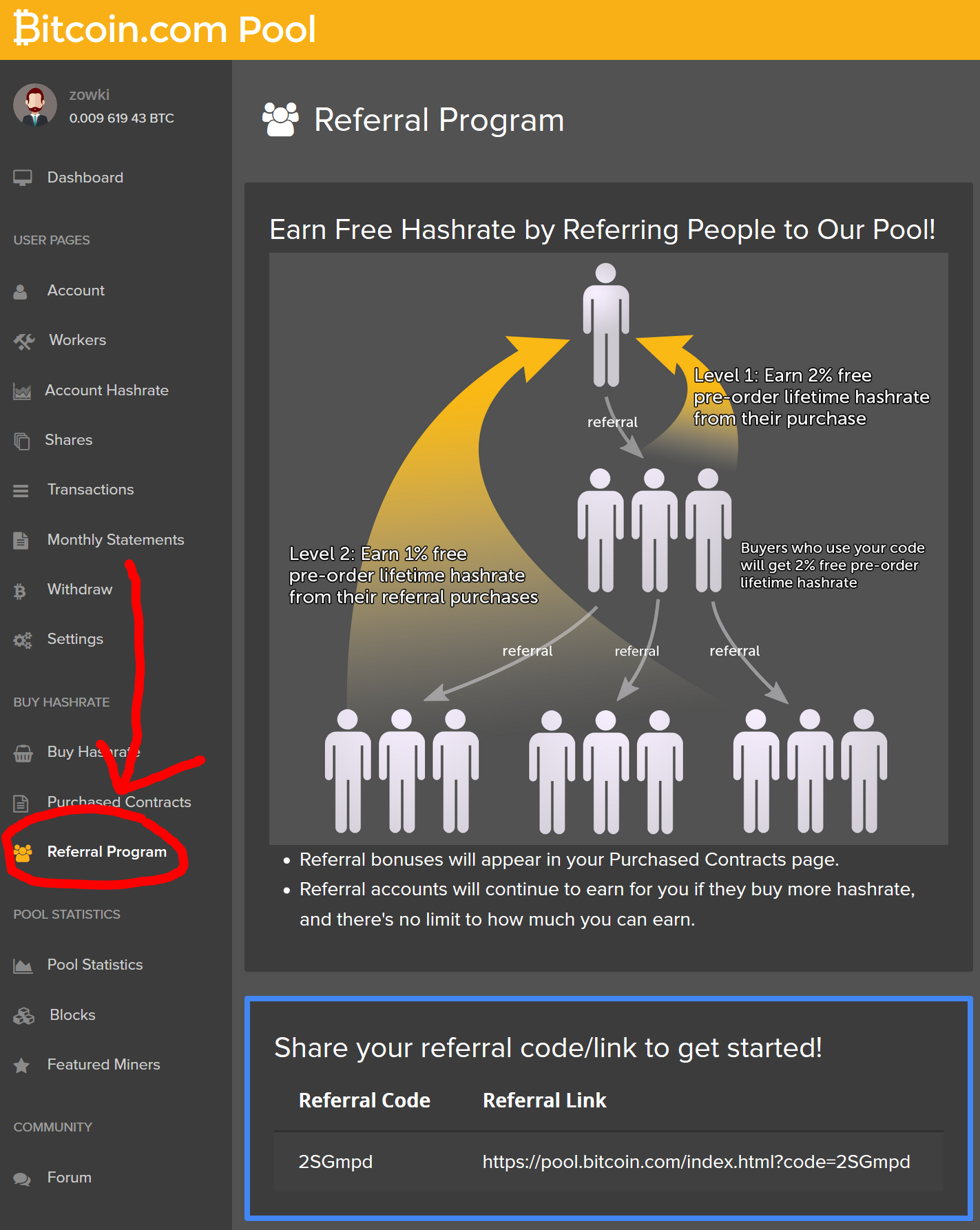
Task: Open Account Hashrate page
Action: point(107,390)
